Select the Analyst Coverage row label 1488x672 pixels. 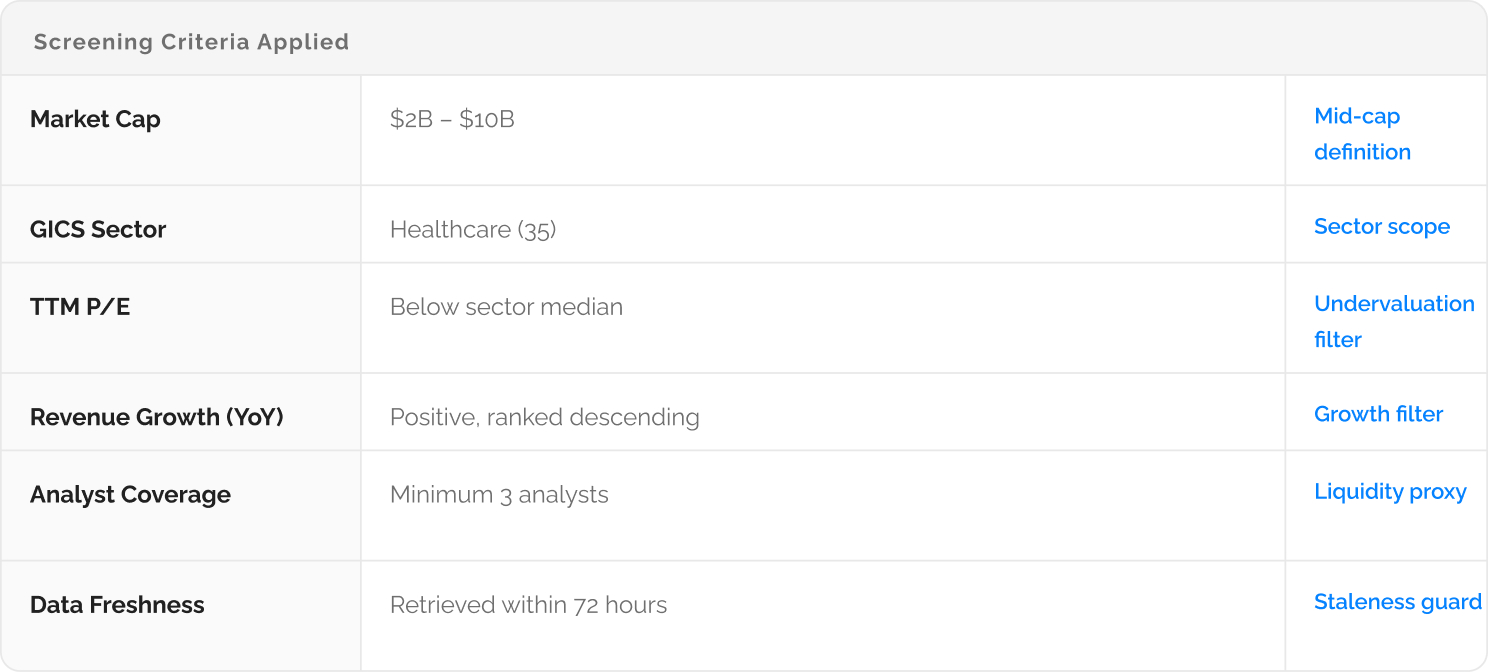(x=130, y=495)
